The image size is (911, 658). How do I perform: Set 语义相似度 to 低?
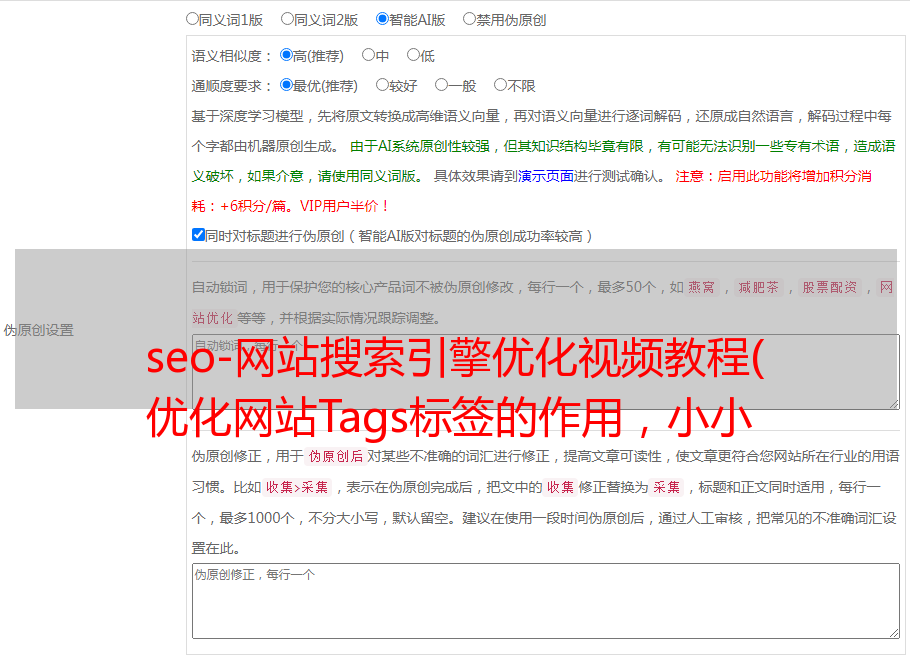tap(413, 55)
